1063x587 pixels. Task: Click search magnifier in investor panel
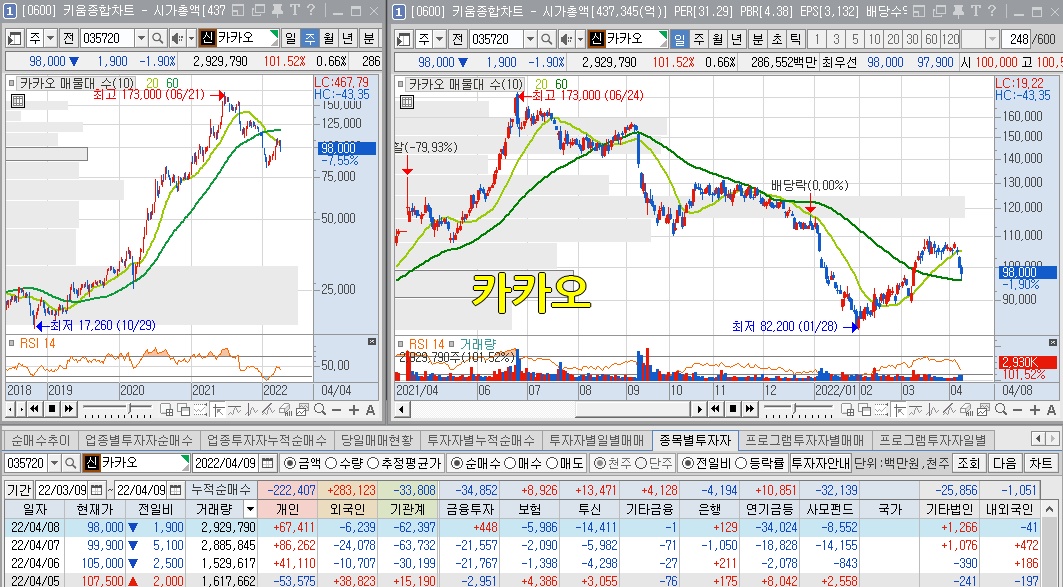coord(71,463)
